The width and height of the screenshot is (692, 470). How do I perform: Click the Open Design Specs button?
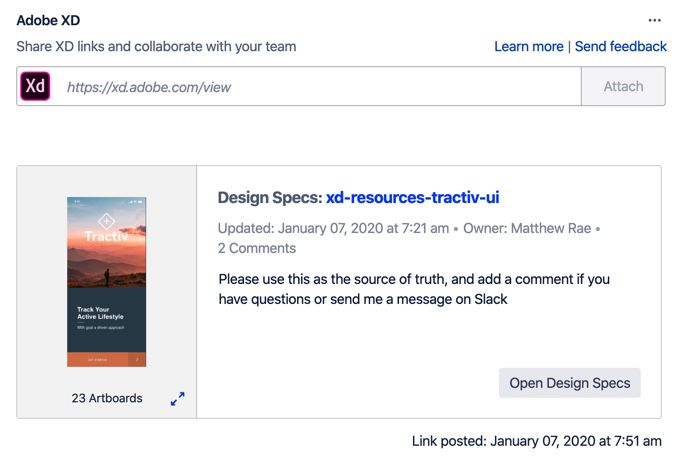(x=570, y=383)
